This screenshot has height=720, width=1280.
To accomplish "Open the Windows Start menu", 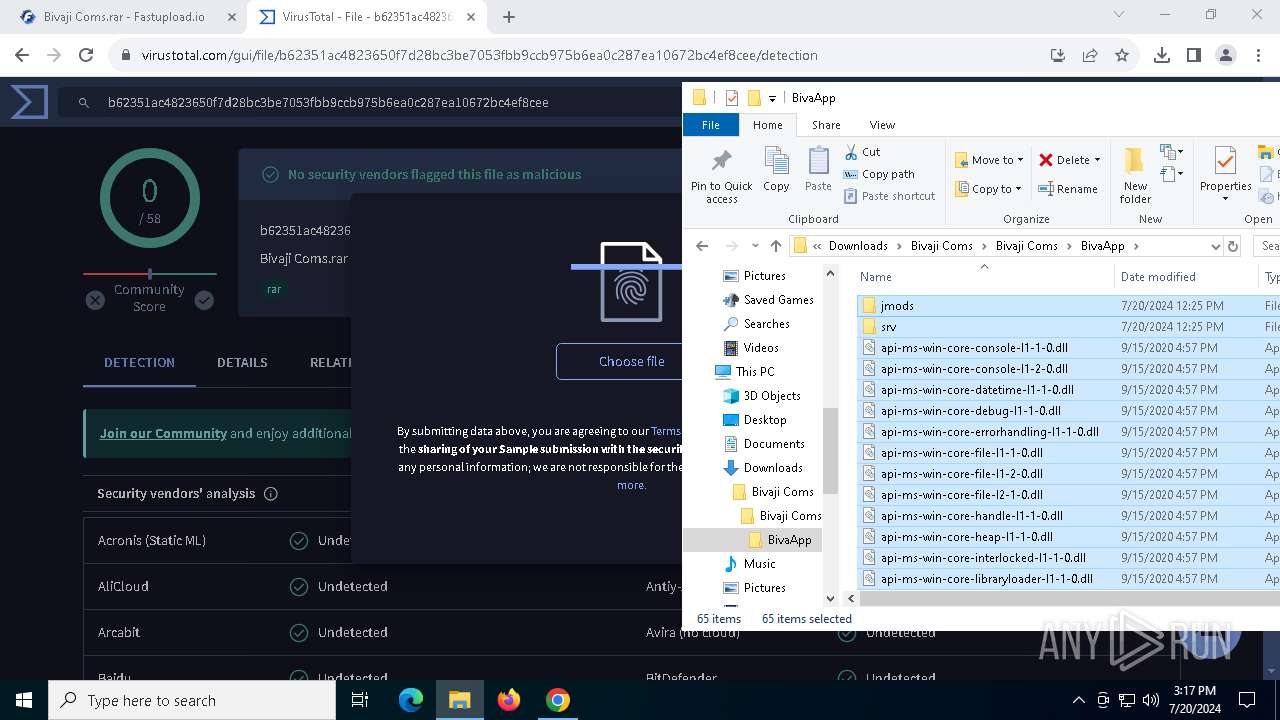I will [24, 700].
